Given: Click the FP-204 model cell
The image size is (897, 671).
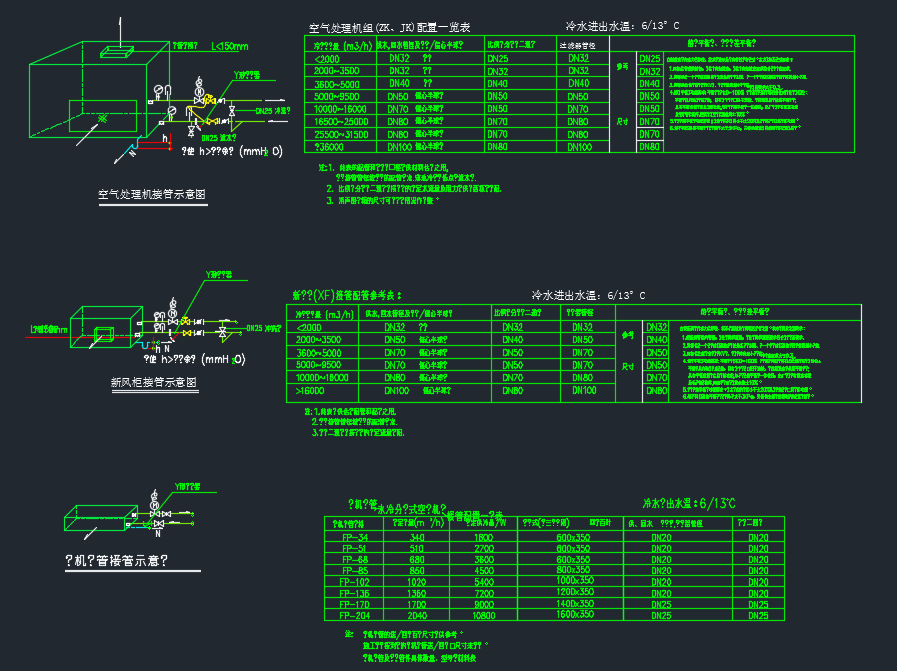Looking at the screenshot, I should pyautogui.click(x=354, y=616).
